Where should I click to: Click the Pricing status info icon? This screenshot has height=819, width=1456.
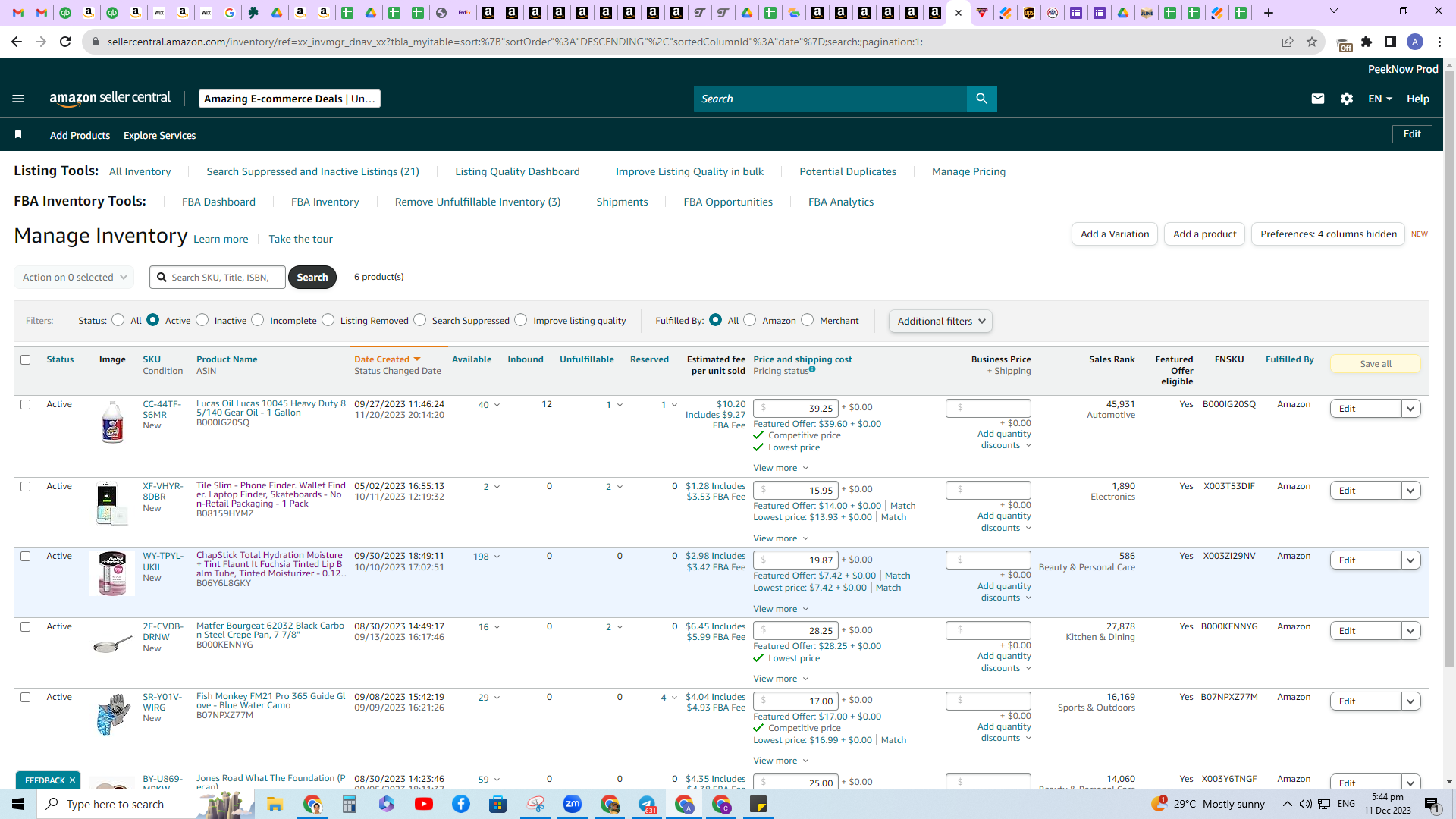pos(812,369)
